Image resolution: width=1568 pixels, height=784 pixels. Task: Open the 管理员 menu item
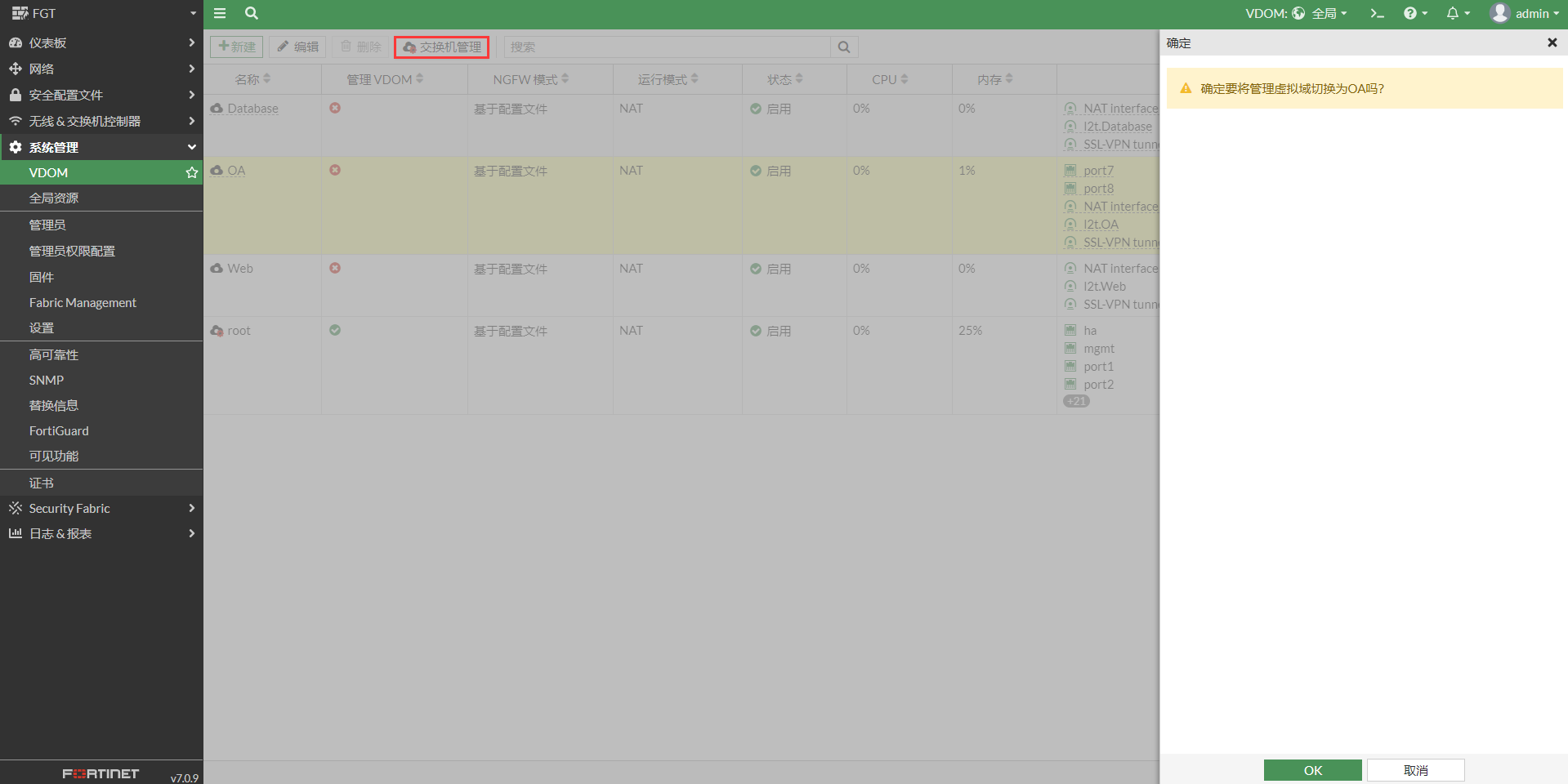tap(47, 225)
